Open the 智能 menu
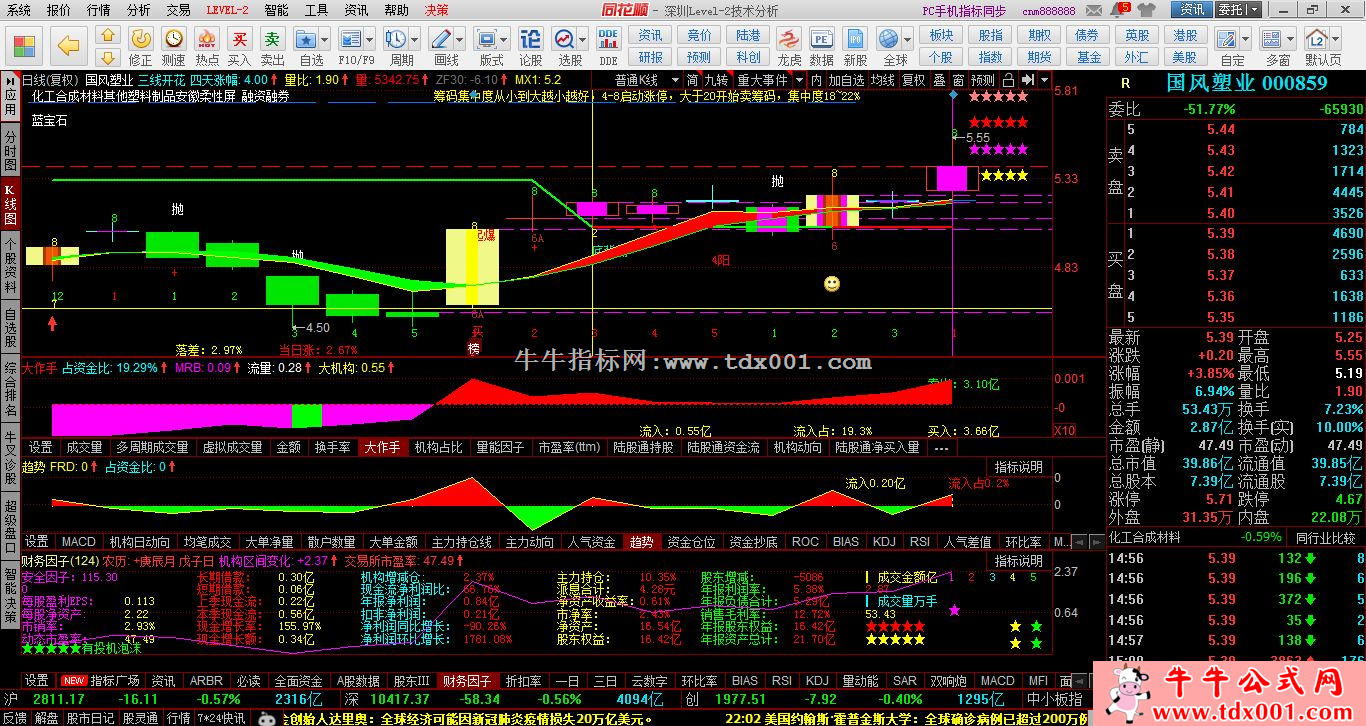The image size is (1366, 726). 277,9
